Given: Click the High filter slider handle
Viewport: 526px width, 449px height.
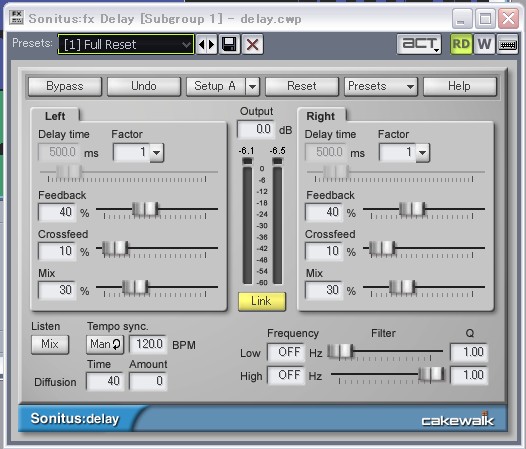Looking at the screenshot, I should pos(432,374).
